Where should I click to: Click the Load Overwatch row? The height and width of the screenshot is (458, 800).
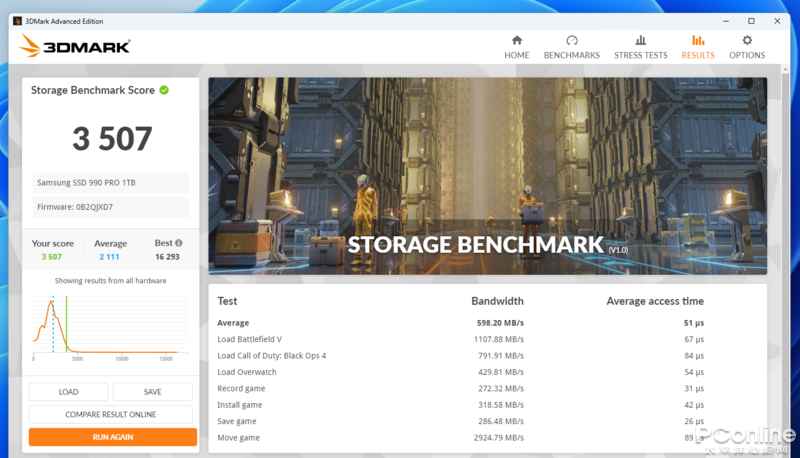tap(461, 372)
